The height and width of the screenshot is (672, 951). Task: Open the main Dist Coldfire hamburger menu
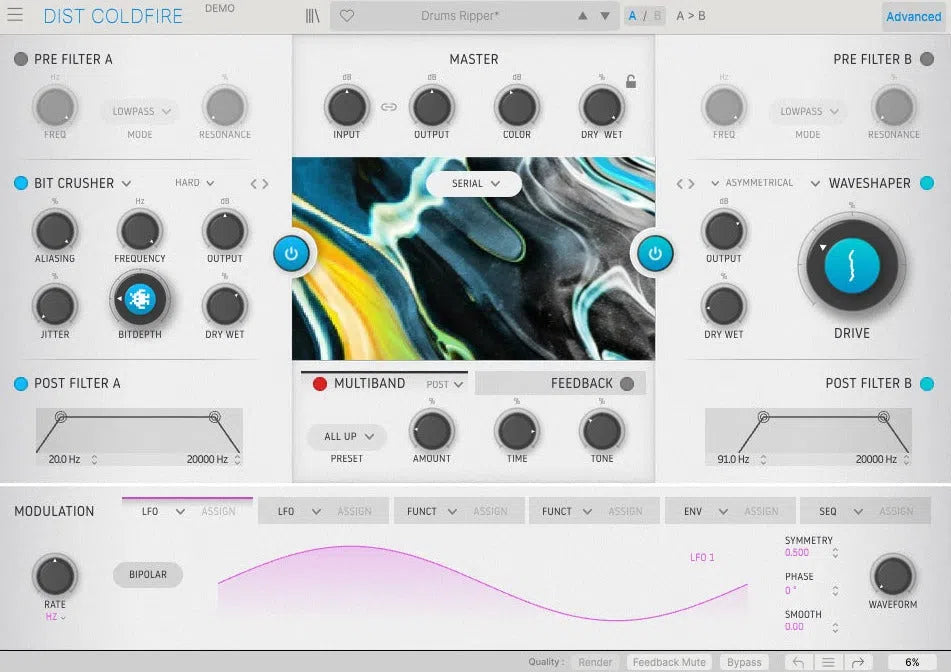14,15
